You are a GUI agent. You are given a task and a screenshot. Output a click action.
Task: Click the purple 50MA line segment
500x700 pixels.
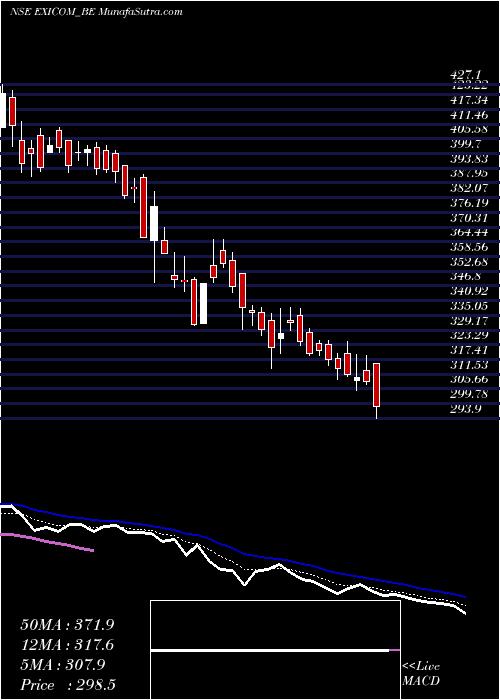coord(47,542)
